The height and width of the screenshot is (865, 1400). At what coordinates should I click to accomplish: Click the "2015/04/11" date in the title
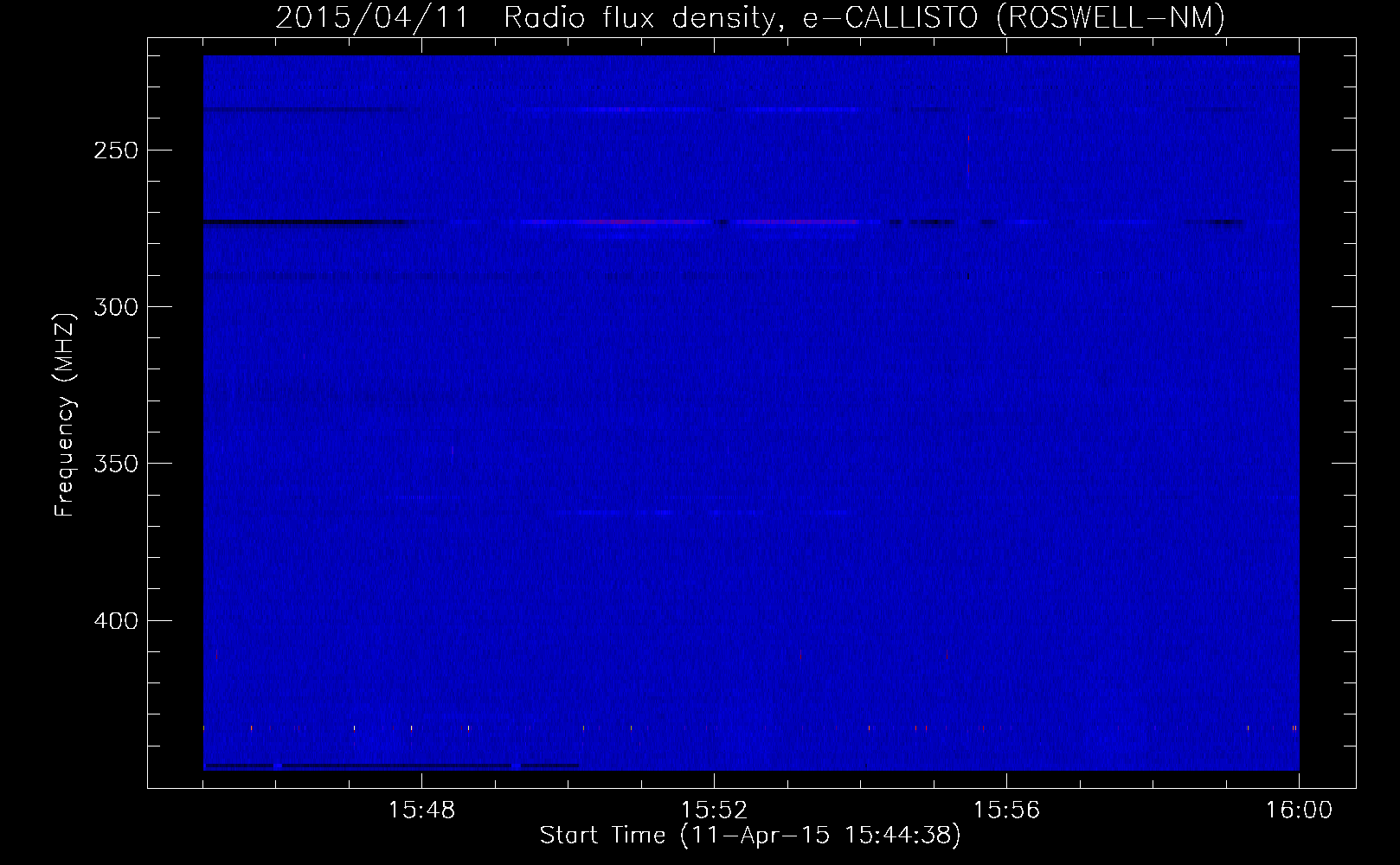click(x=372, y=18)
